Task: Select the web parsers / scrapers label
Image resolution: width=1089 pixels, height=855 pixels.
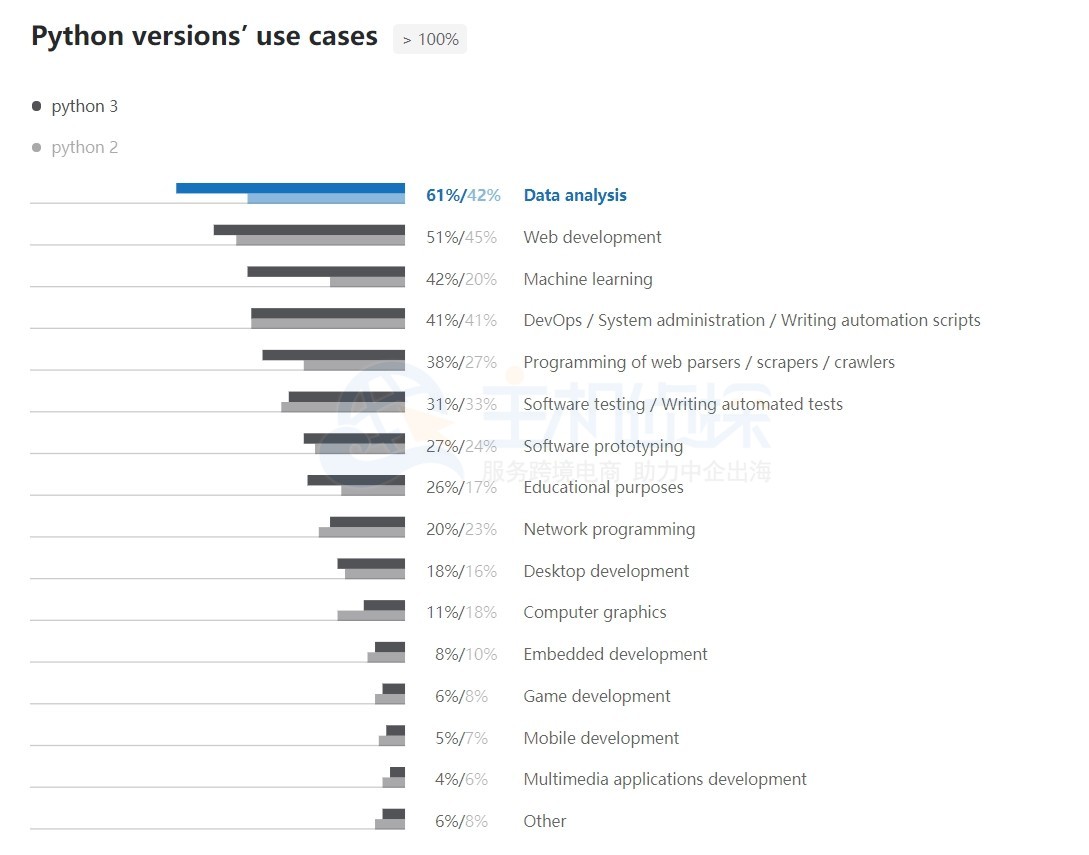Action: [709, 362]
